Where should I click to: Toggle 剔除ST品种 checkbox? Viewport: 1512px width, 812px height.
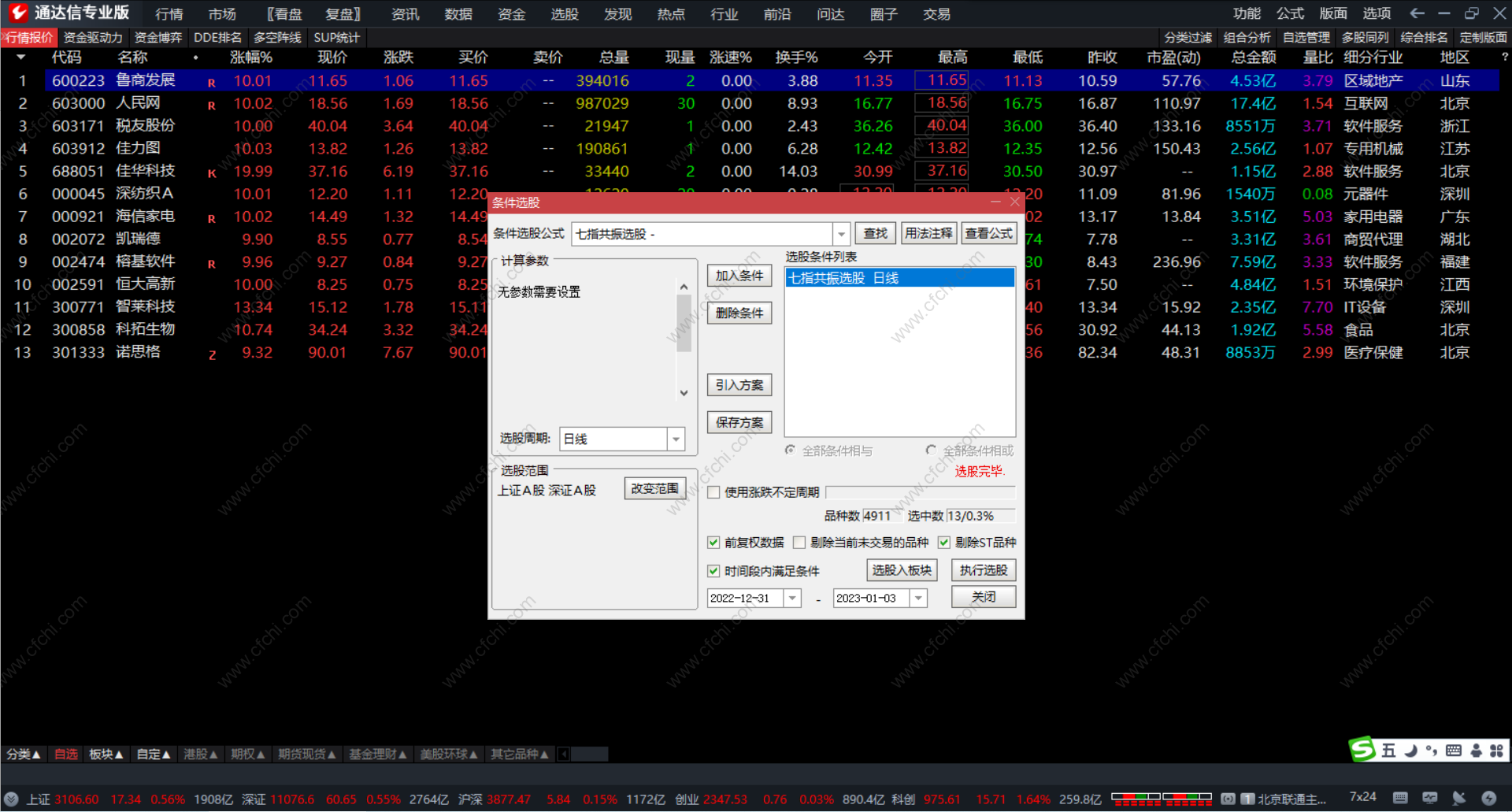pos(944,543)
